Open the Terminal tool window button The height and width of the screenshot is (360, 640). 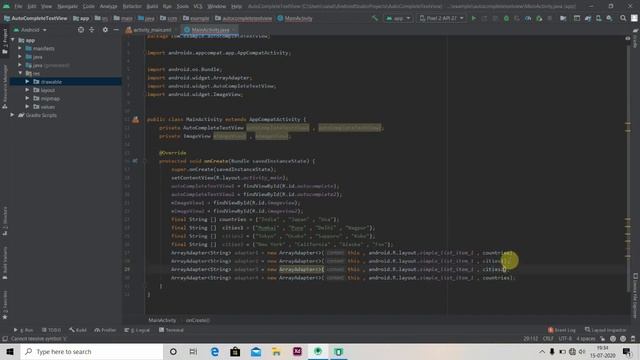pyautogui.click(x=171, y=330)
